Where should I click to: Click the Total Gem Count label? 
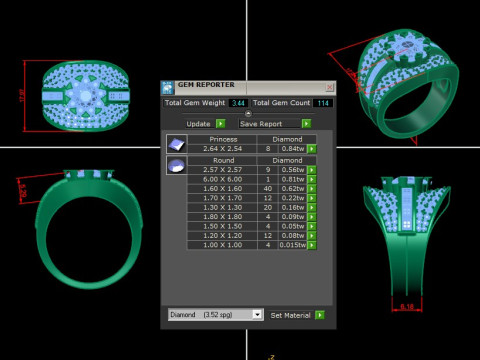coord(282,103)
